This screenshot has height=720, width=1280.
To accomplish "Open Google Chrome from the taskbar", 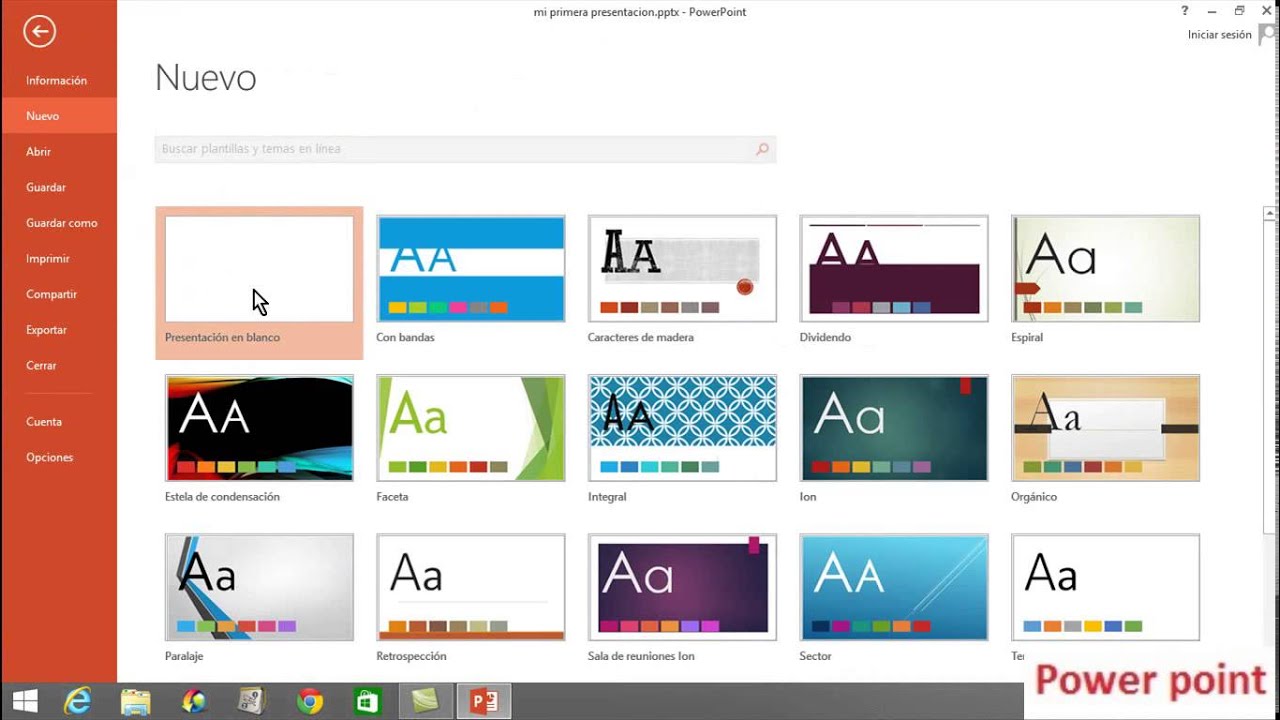I will coord(309,701).
